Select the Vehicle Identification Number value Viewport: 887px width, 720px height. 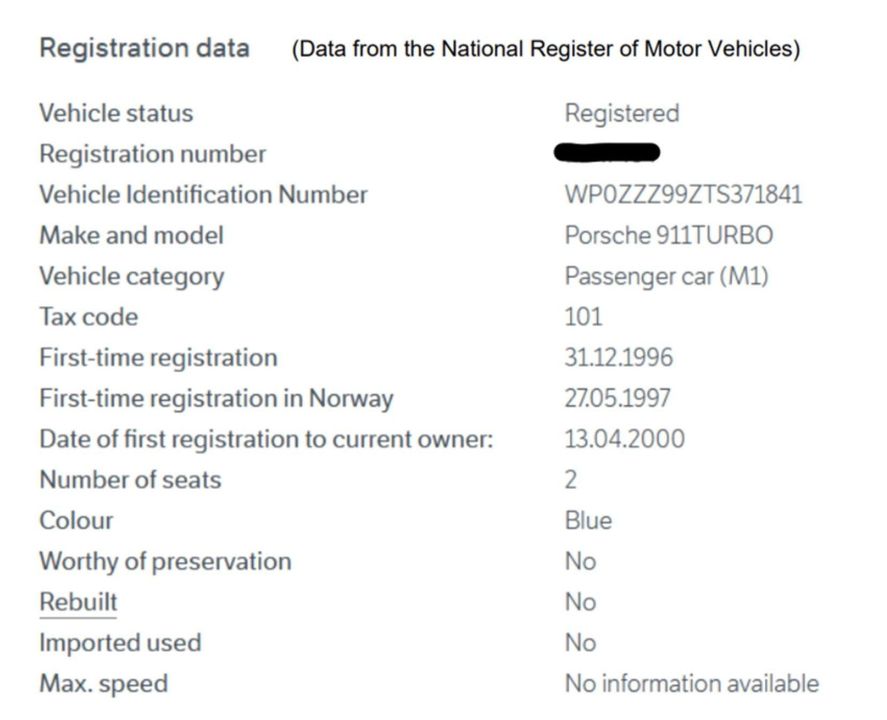[x=683, y=195]
